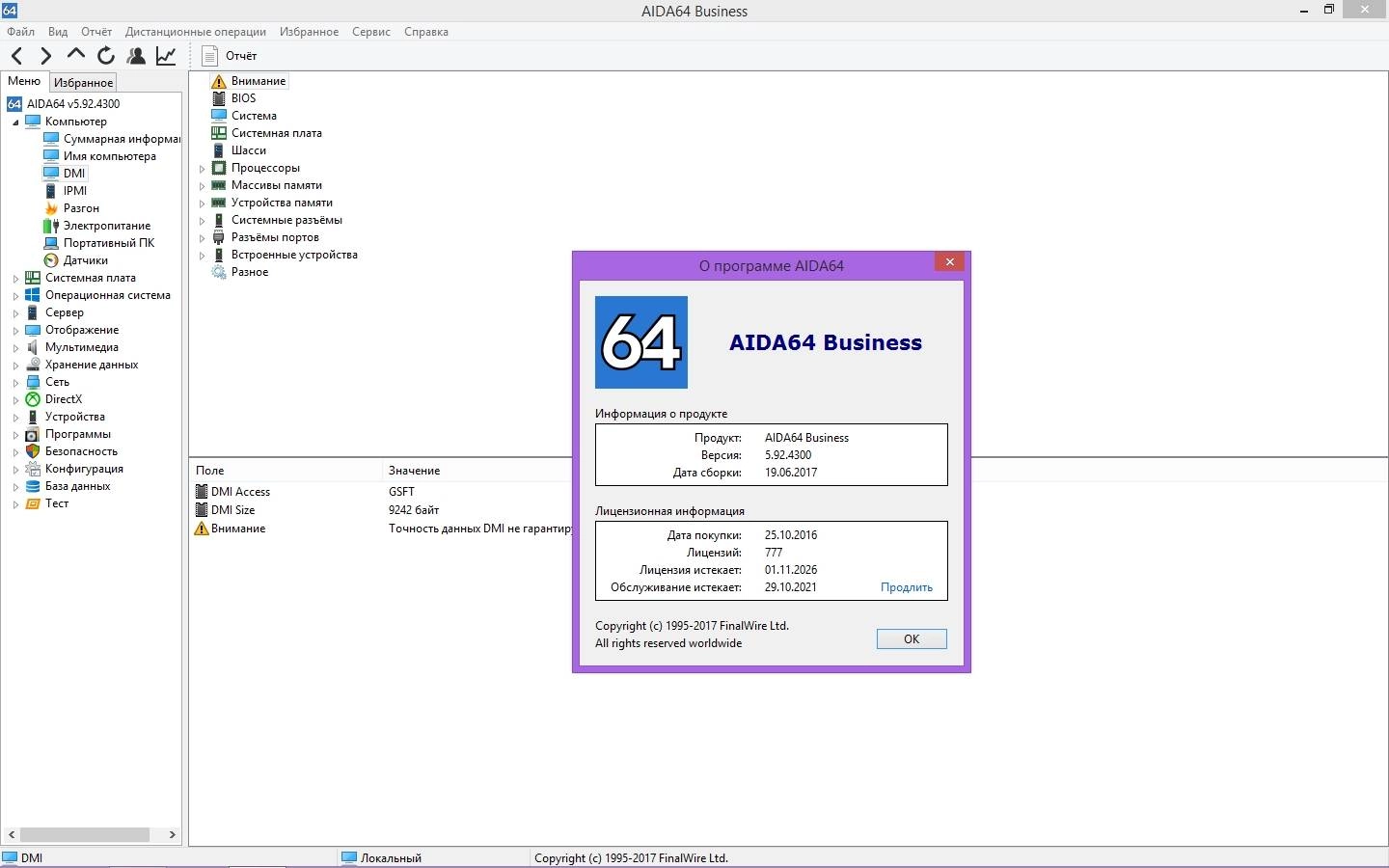Select the Системная плата icon in list
This screenshot has width=1389, height=868.
tap(219, 133)
